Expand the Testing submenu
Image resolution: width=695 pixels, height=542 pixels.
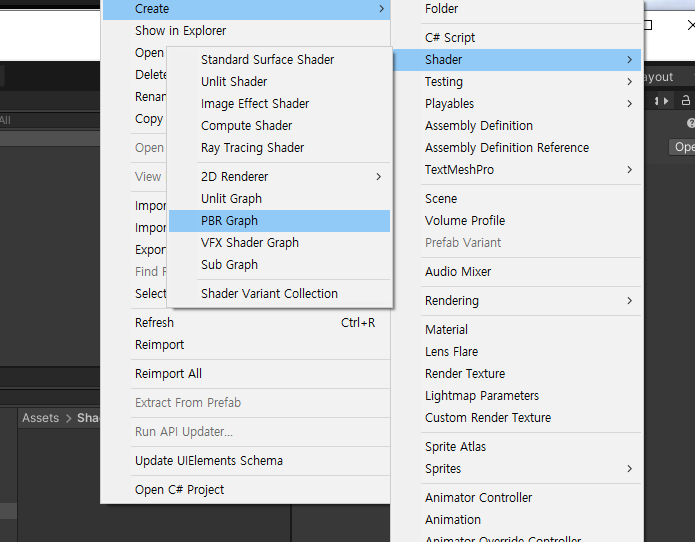pos(517,82)
